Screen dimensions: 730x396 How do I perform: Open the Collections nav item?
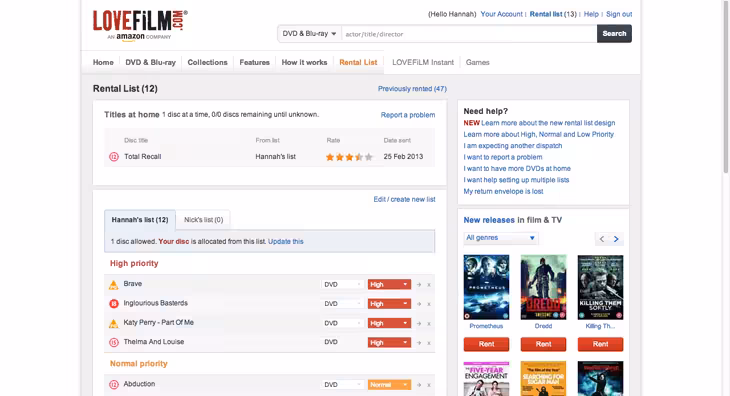(207, 62)
